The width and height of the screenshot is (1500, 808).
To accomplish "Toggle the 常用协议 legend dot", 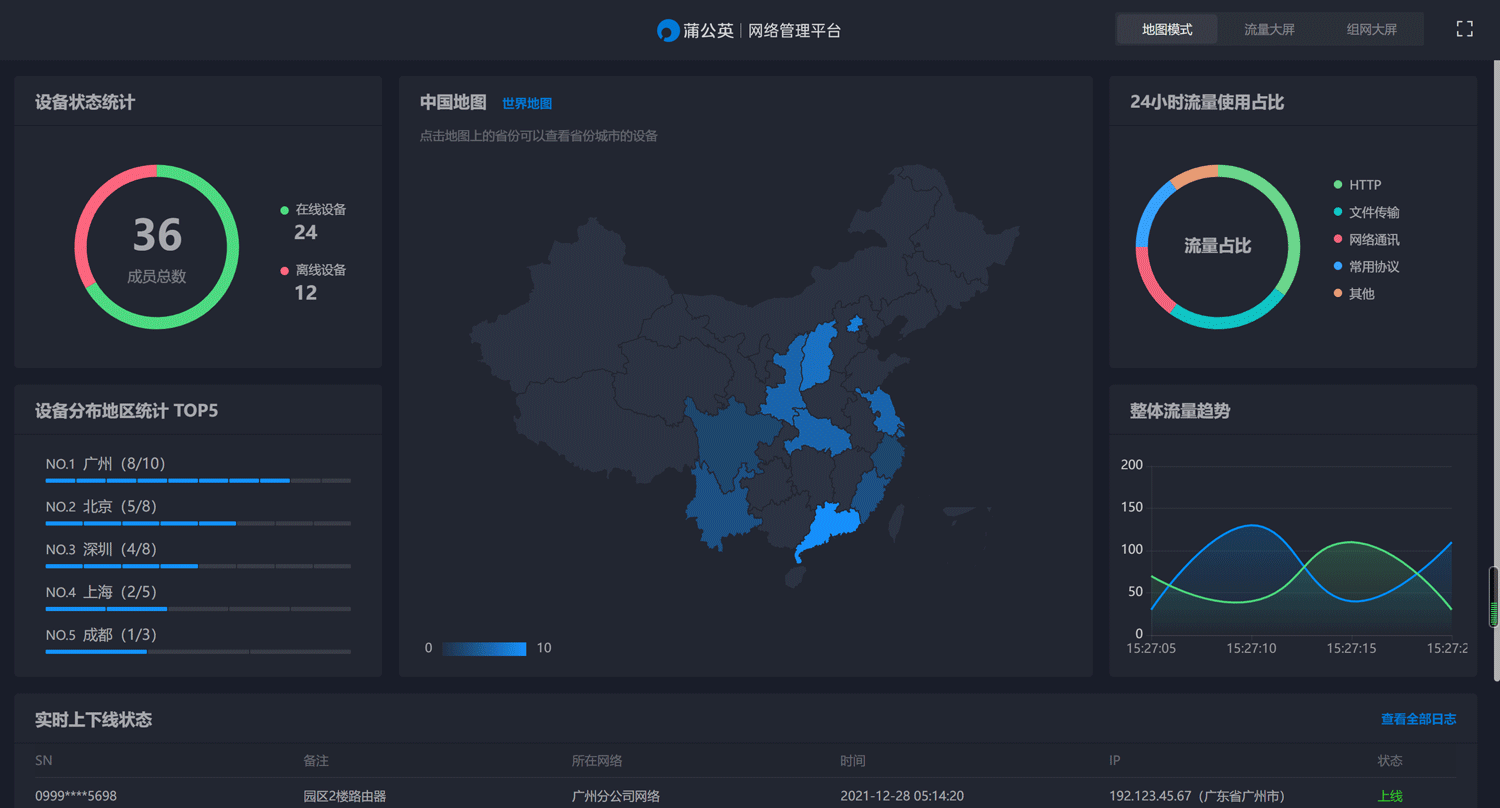I will coord(1338,267).
